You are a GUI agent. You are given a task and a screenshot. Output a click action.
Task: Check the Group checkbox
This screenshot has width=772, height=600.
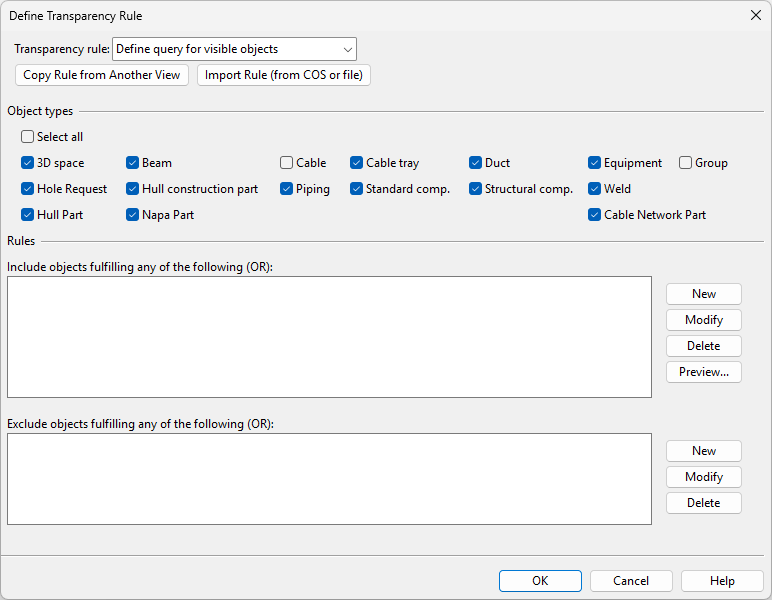(x=686, y=163)
